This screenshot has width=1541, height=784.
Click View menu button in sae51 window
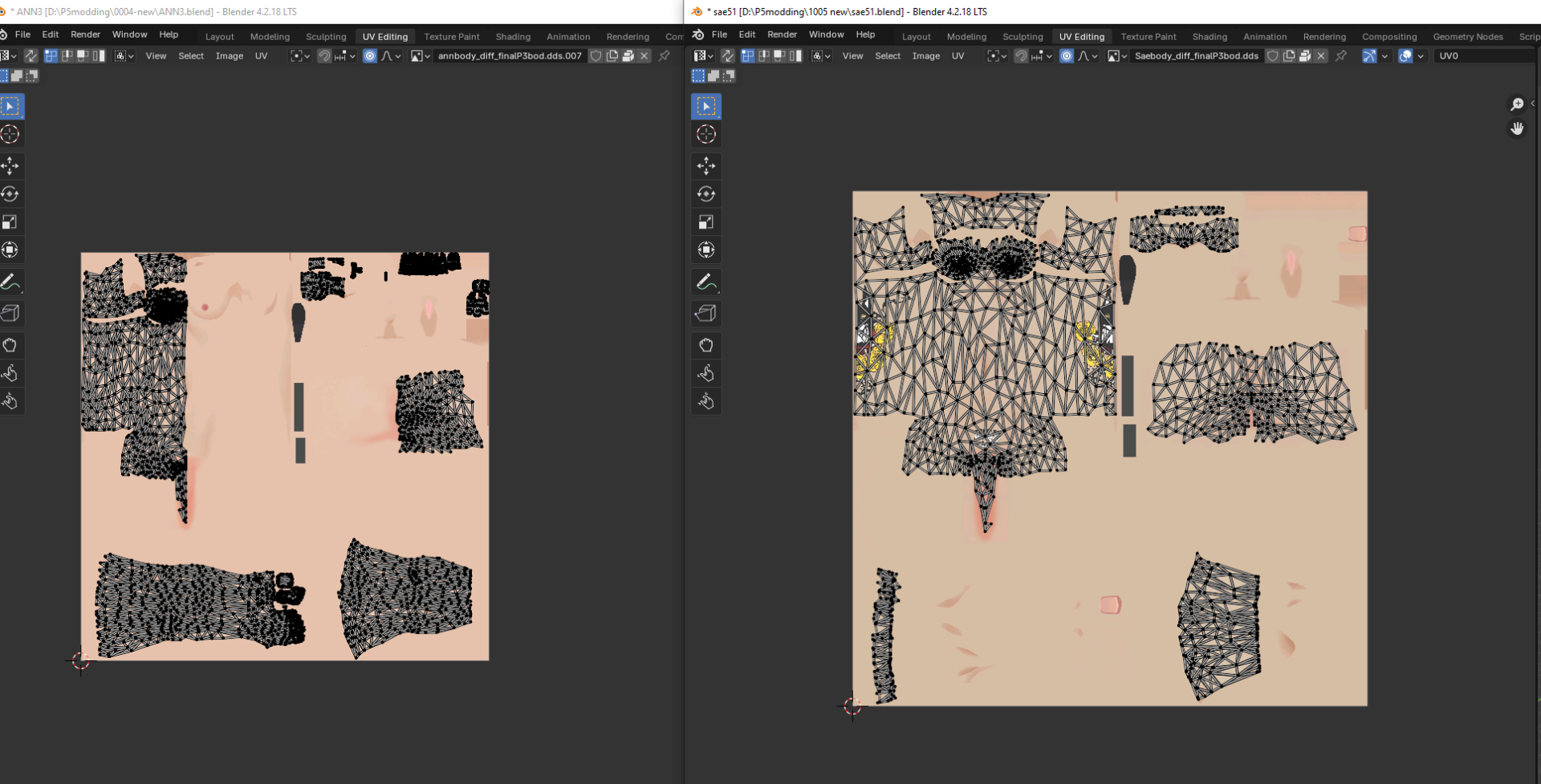[852, 56]
